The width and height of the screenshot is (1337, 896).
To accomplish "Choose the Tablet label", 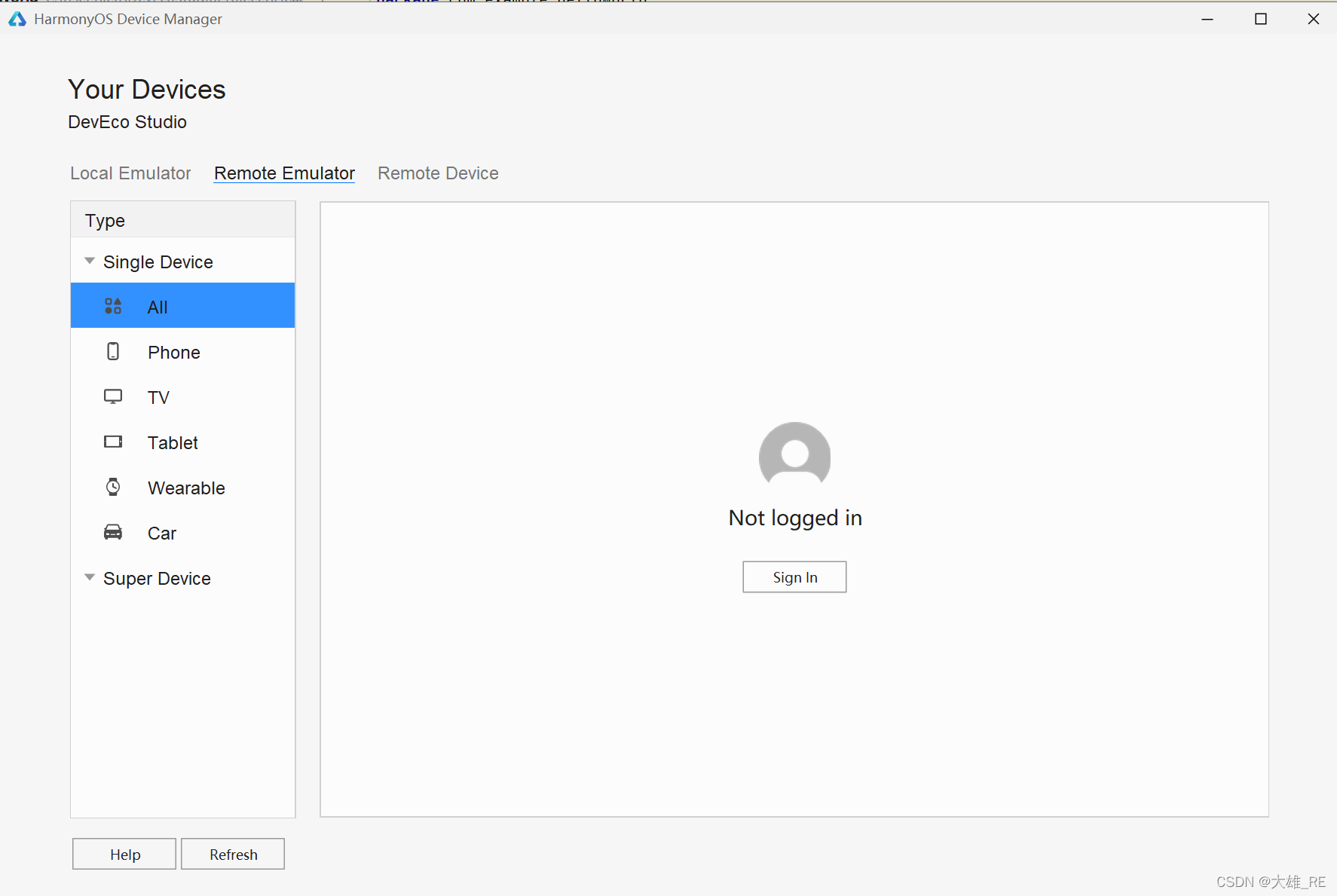I will click(173, 443).
